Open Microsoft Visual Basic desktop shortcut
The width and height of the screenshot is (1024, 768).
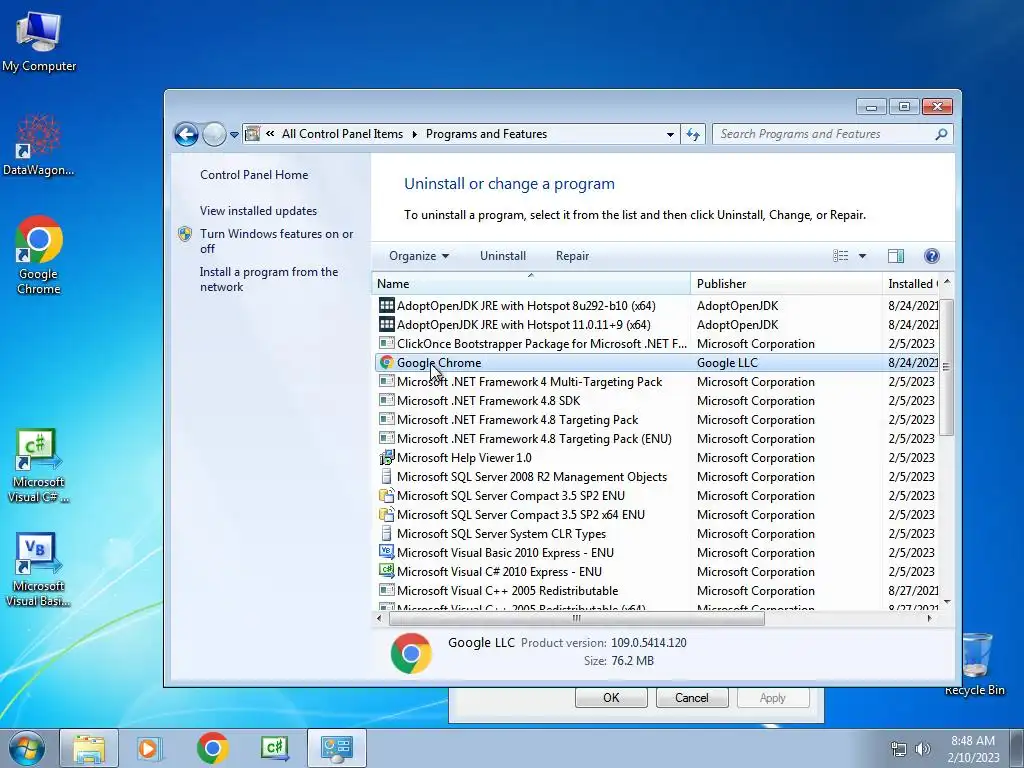pyautogui.click(x=39, y=569)
